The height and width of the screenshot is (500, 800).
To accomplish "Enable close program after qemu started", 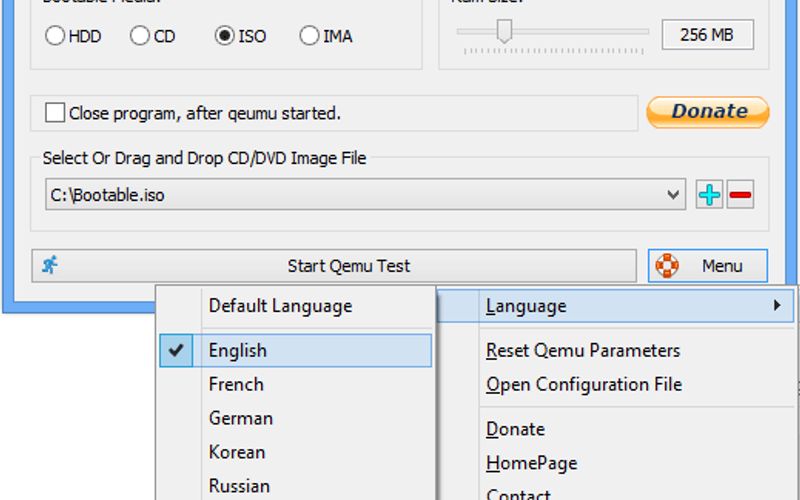I will [x=56, y=113].
